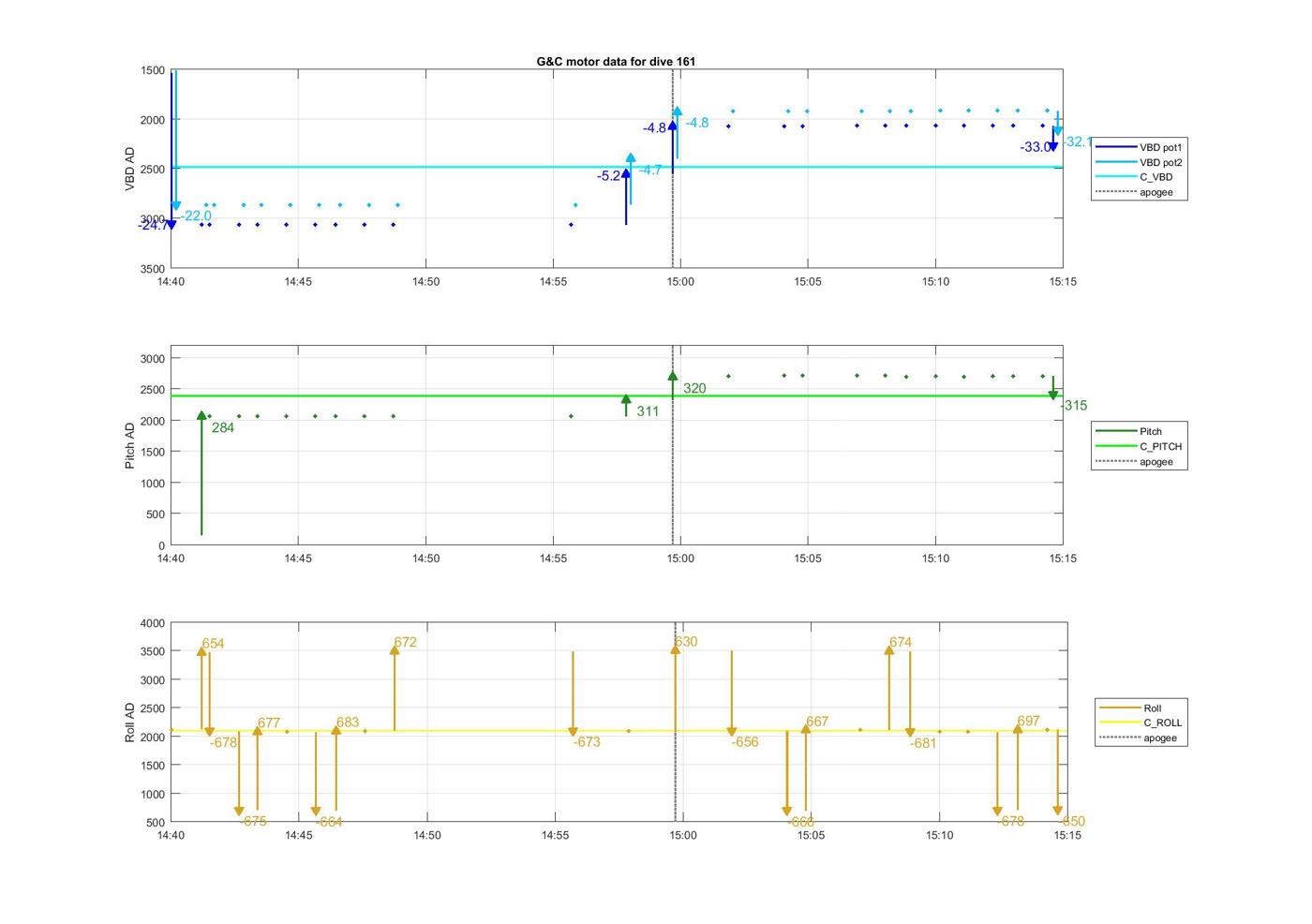Click the '-33.0' VBD data label

[1036, 147]
